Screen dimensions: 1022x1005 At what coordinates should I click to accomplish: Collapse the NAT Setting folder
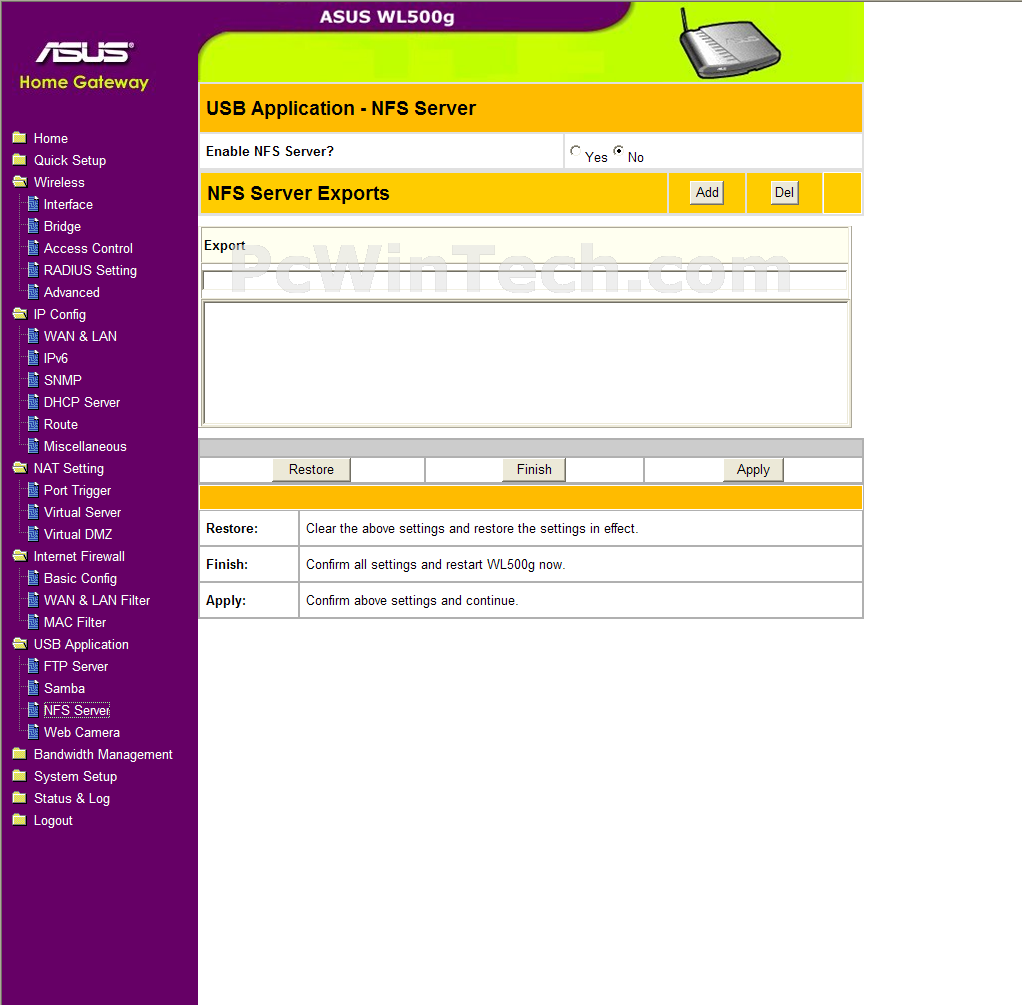20,468
